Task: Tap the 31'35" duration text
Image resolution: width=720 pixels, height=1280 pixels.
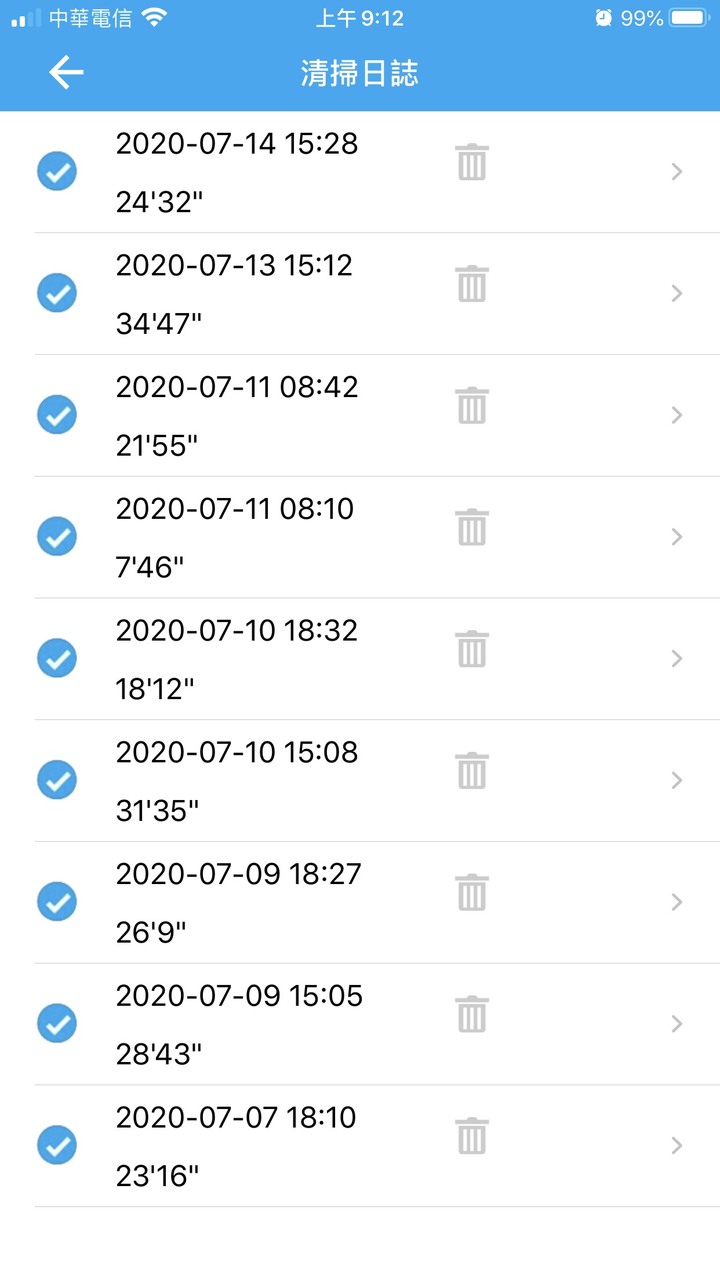Action: [157, 811]
